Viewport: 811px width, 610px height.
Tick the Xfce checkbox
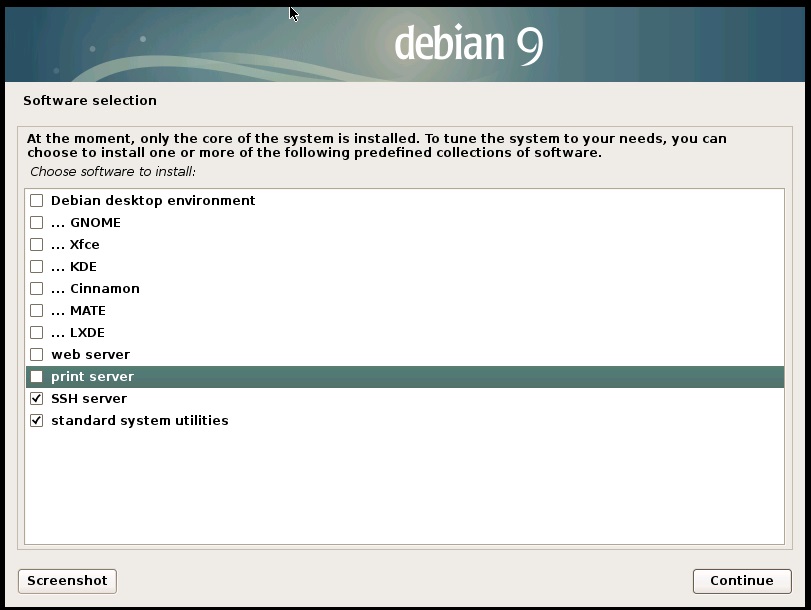[x=37, y=245]
